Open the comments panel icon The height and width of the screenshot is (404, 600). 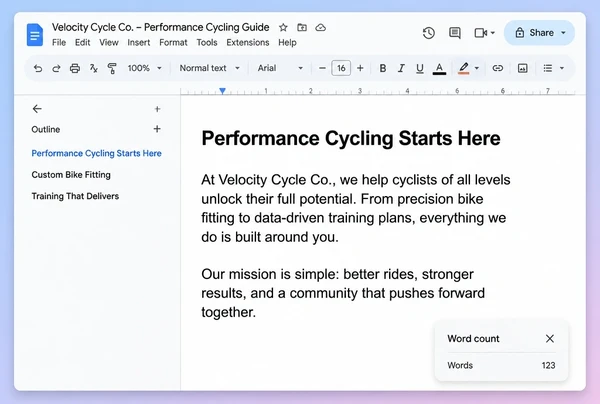coord(455,33)
